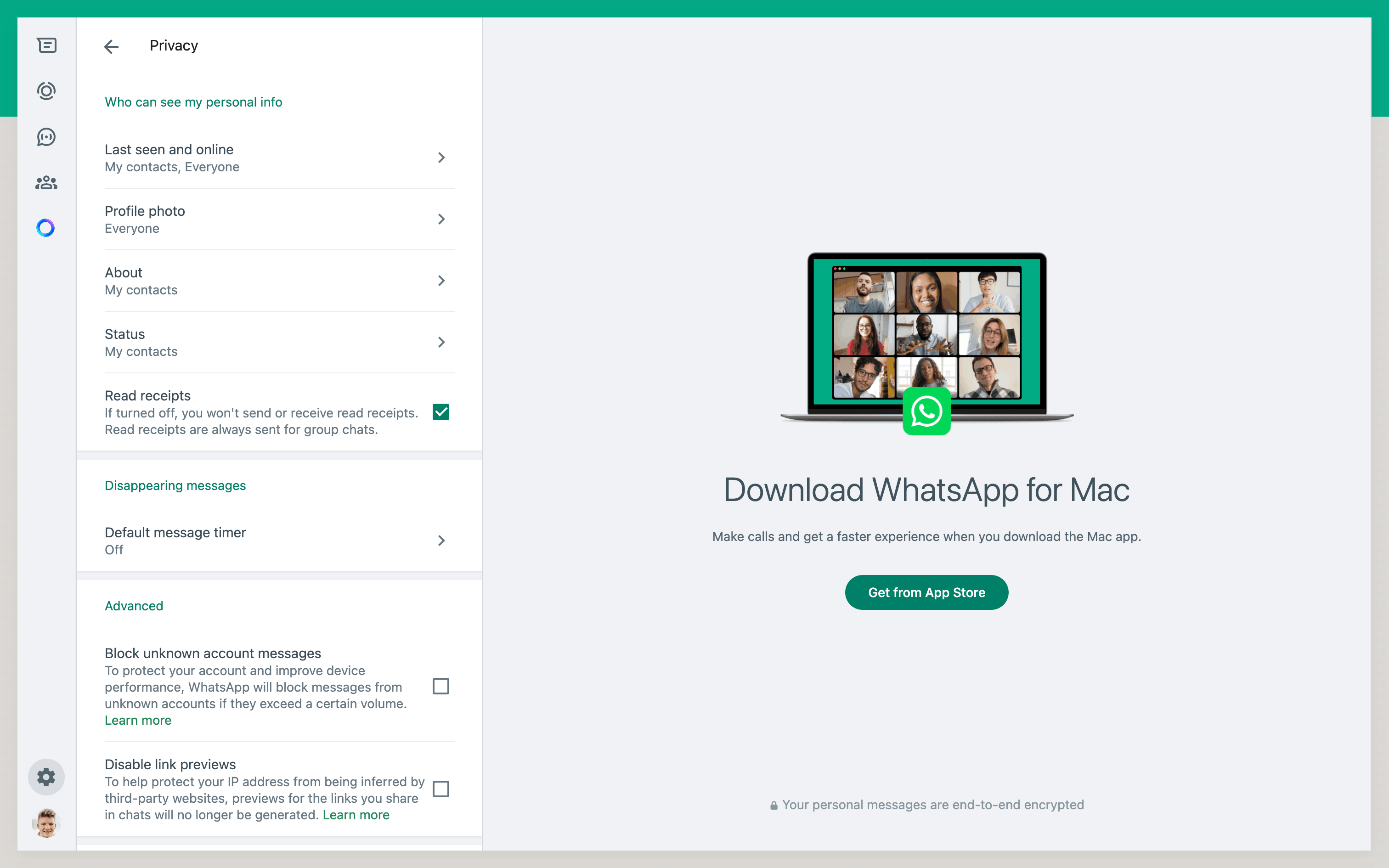Click Get from App Store button

coord(926,592)
